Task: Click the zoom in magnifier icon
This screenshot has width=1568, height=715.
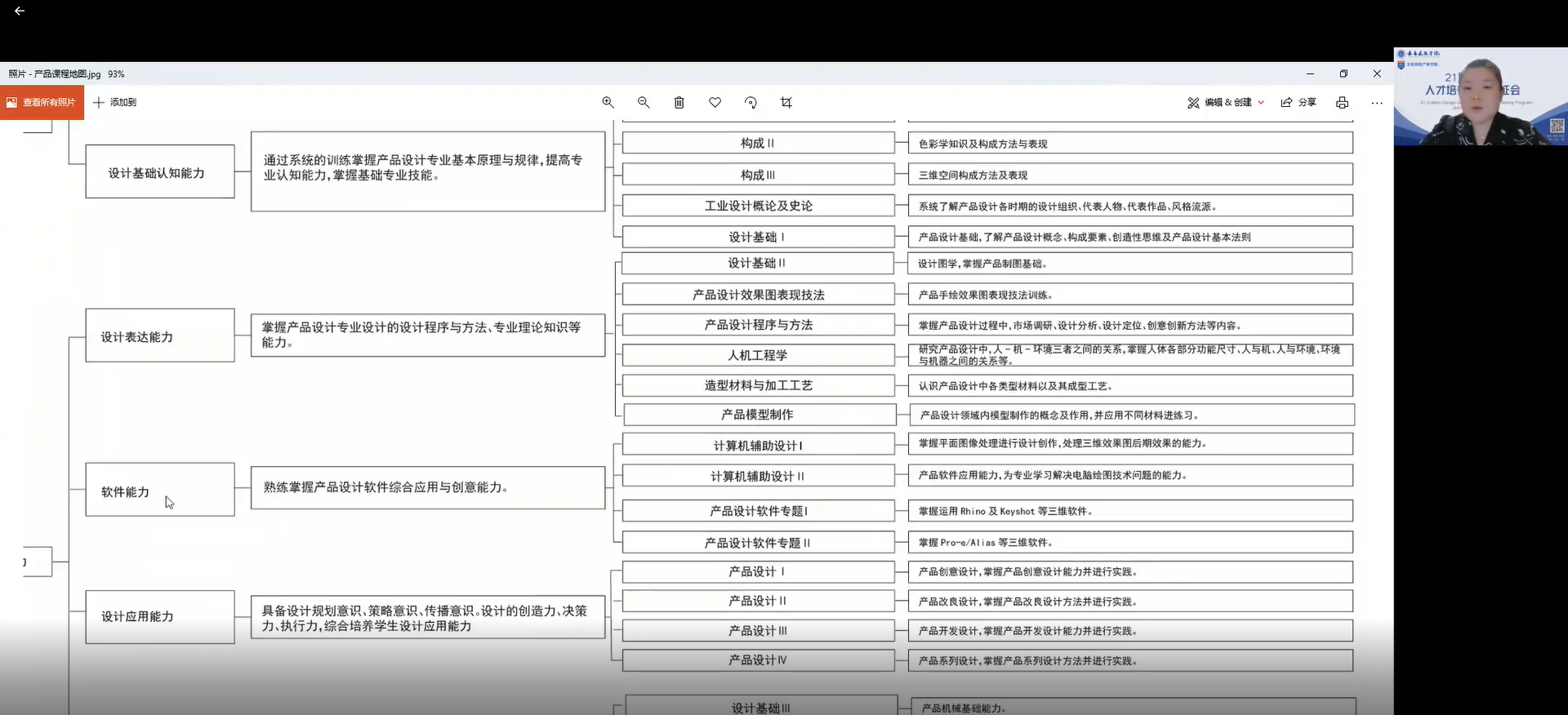Action: pyautogui.click(x=608, y=102)
